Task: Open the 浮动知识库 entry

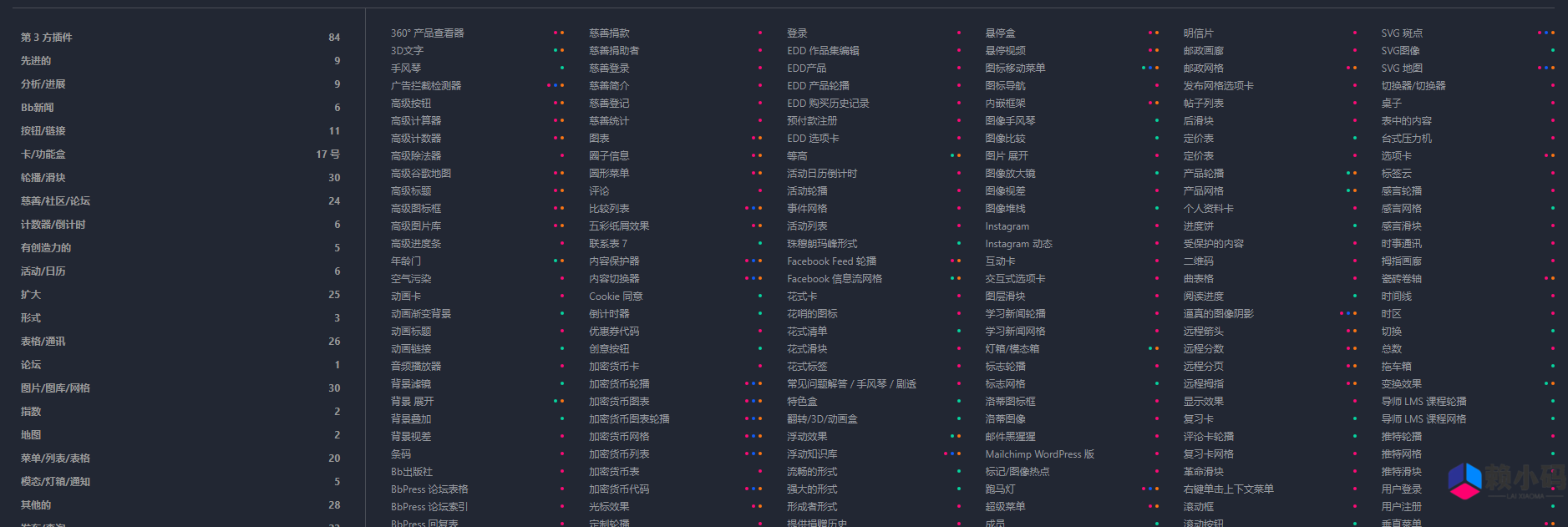Action: [812, 454]
